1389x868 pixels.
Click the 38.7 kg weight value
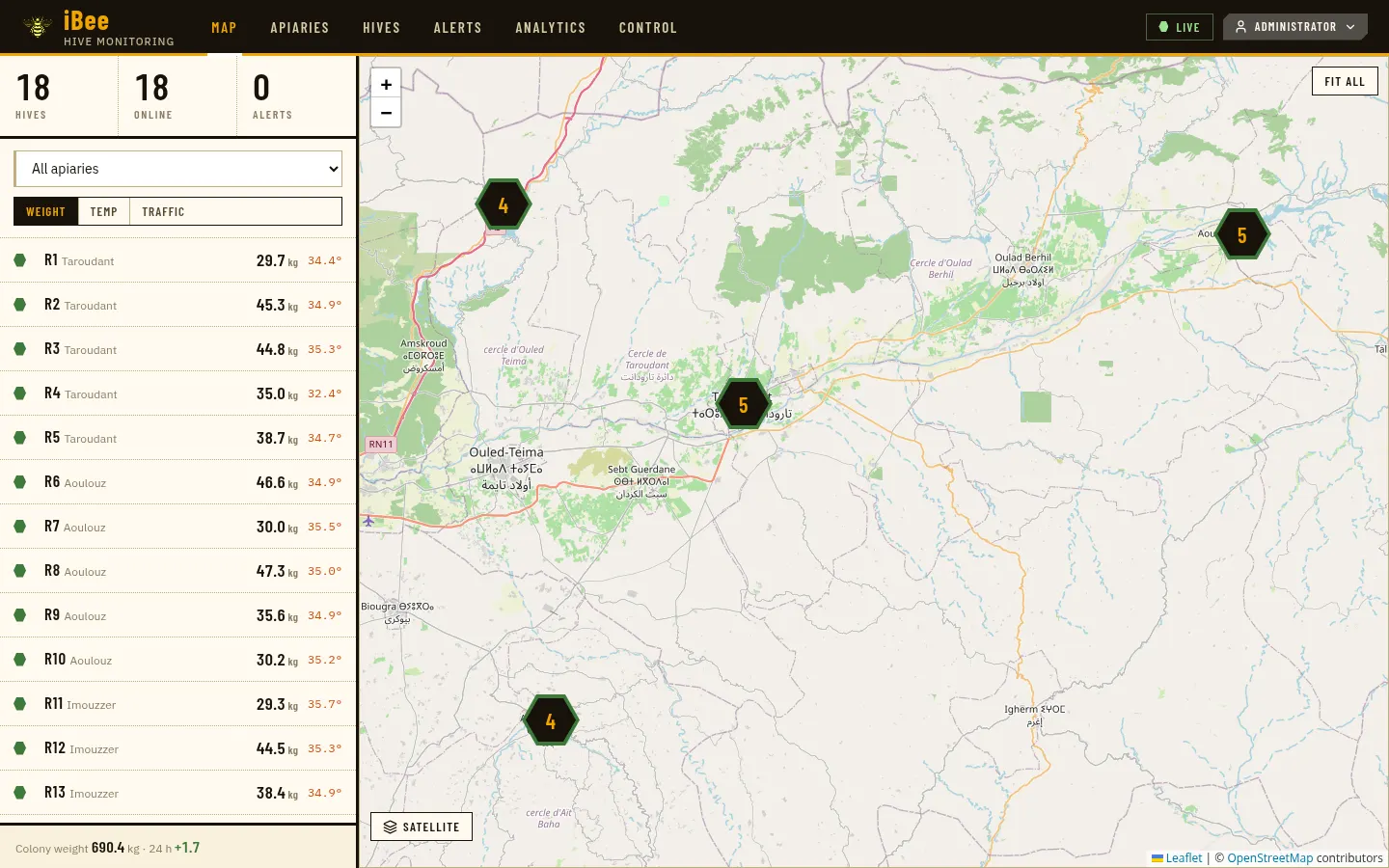[277, 438]
